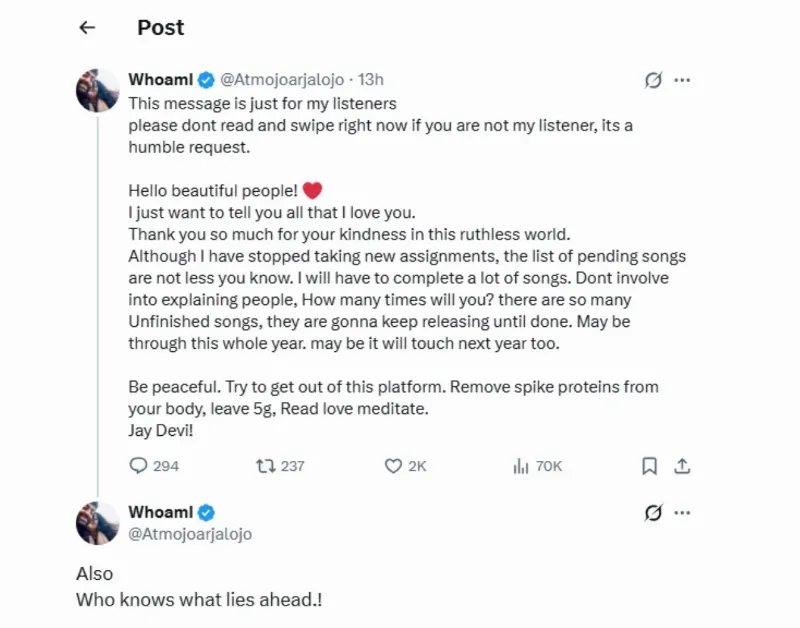Open the WhoamI display name on first post
The width and height of the screenshot is (800, 628).
coord(160,80)
